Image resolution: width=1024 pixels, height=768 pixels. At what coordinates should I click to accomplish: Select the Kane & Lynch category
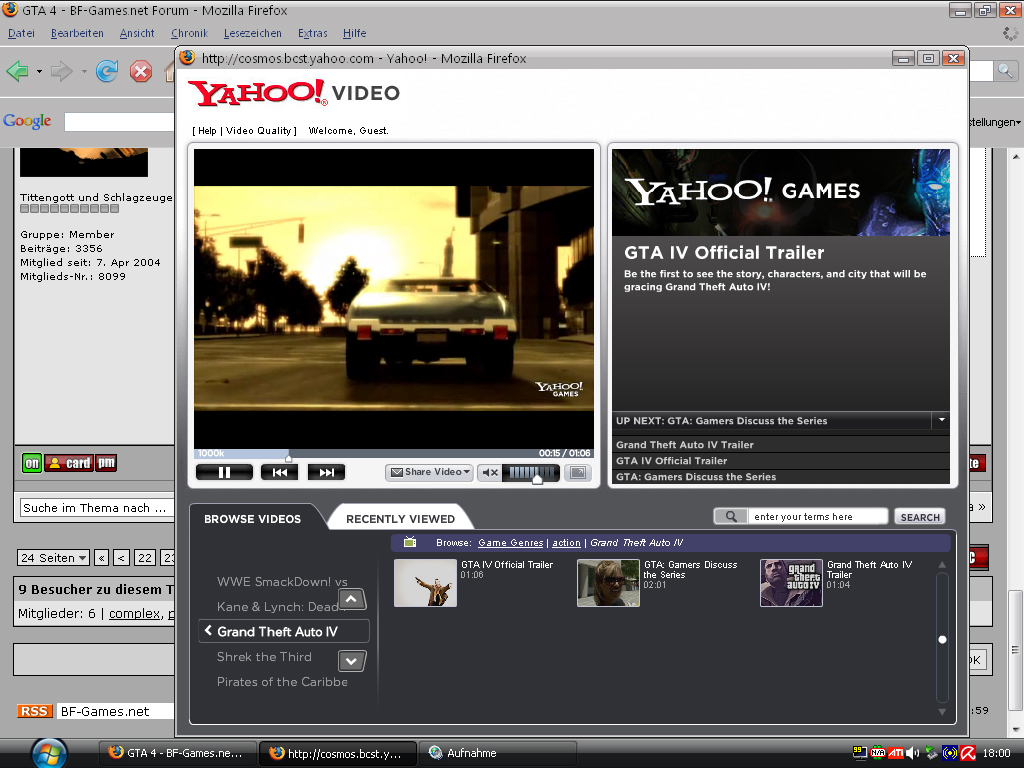(278, 607)
